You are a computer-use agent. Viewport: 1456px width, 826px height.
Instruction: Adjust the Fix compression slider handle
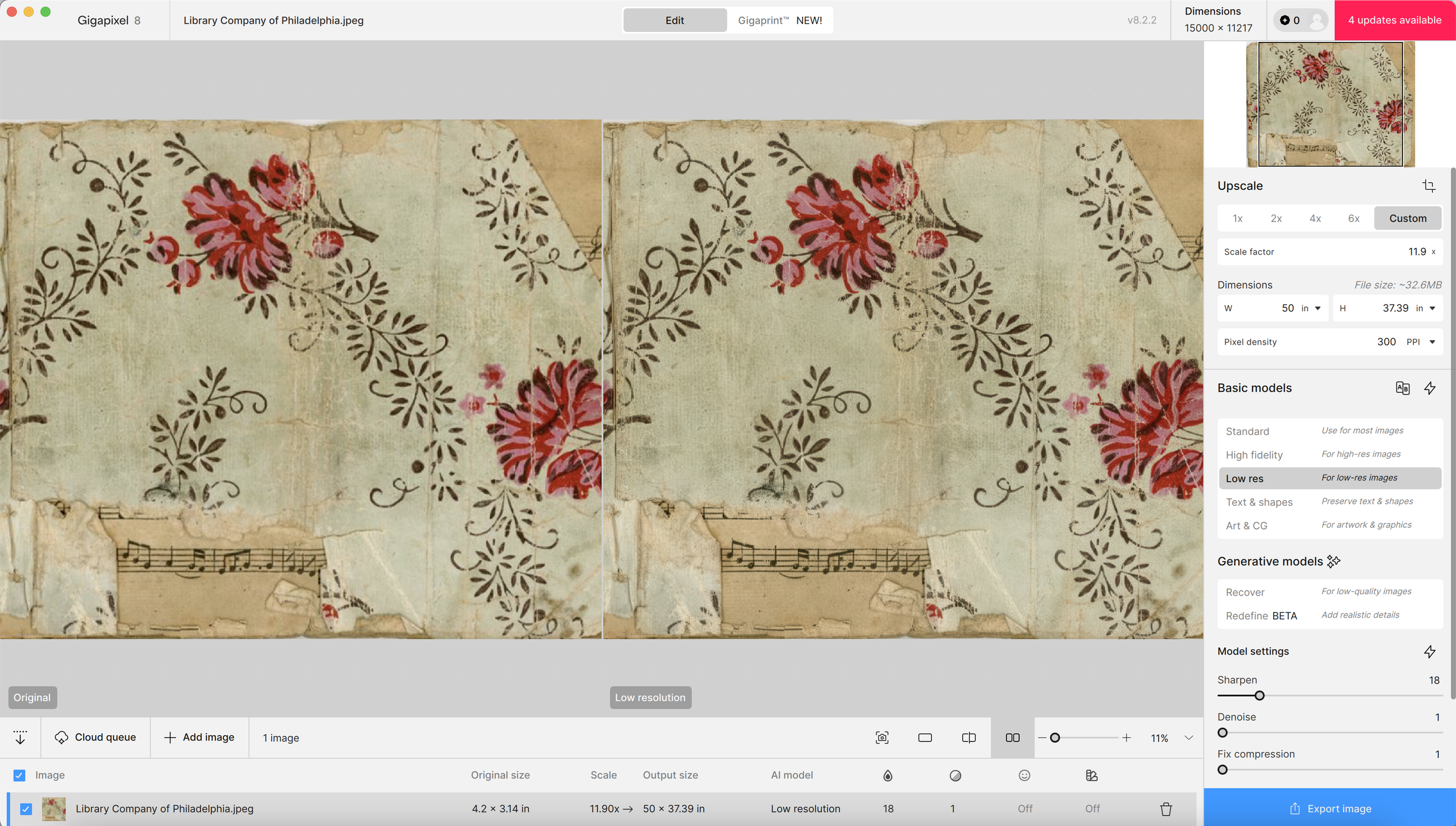pyautogui.click(x=1222, y=770)
